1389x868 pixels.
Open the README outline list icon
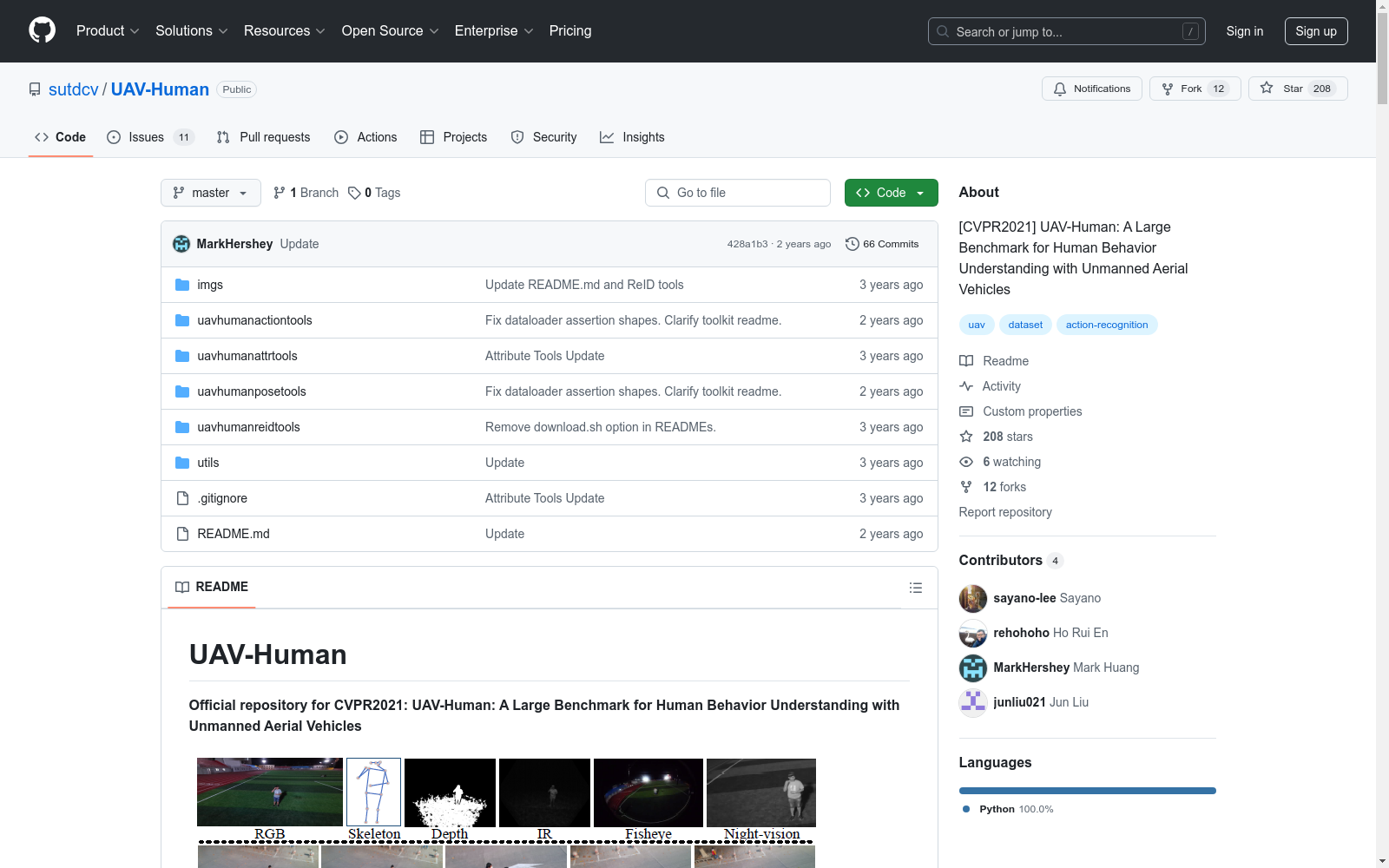[x=915, y=588]
